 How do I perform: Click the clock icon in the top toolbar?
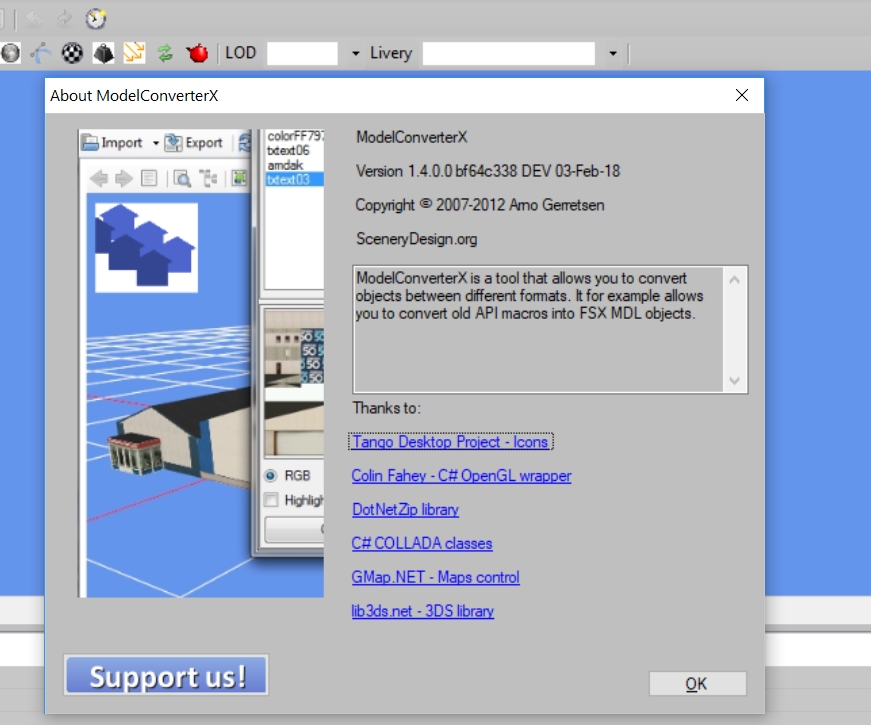click(96, 18)
